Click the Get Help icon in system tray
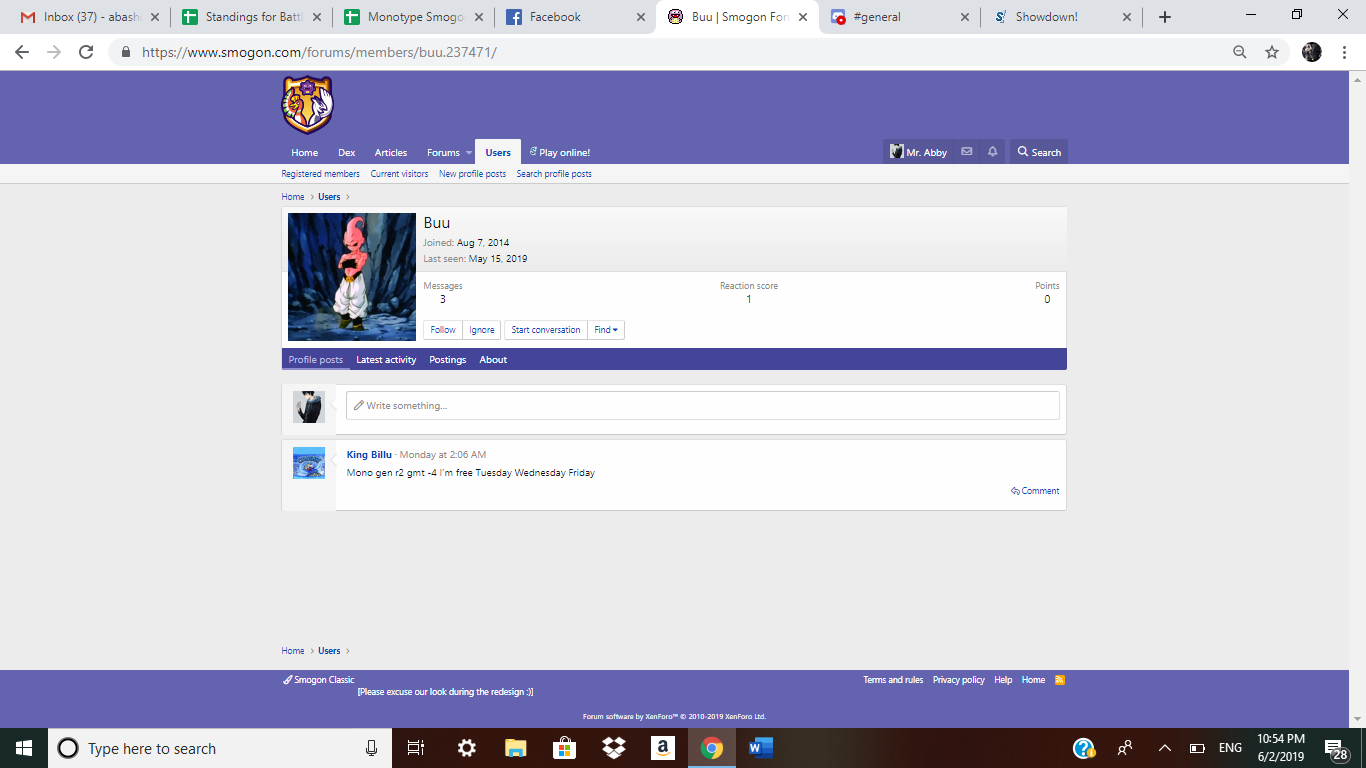This screenshot has height=768, width=1366. (x=1084, y=748)
